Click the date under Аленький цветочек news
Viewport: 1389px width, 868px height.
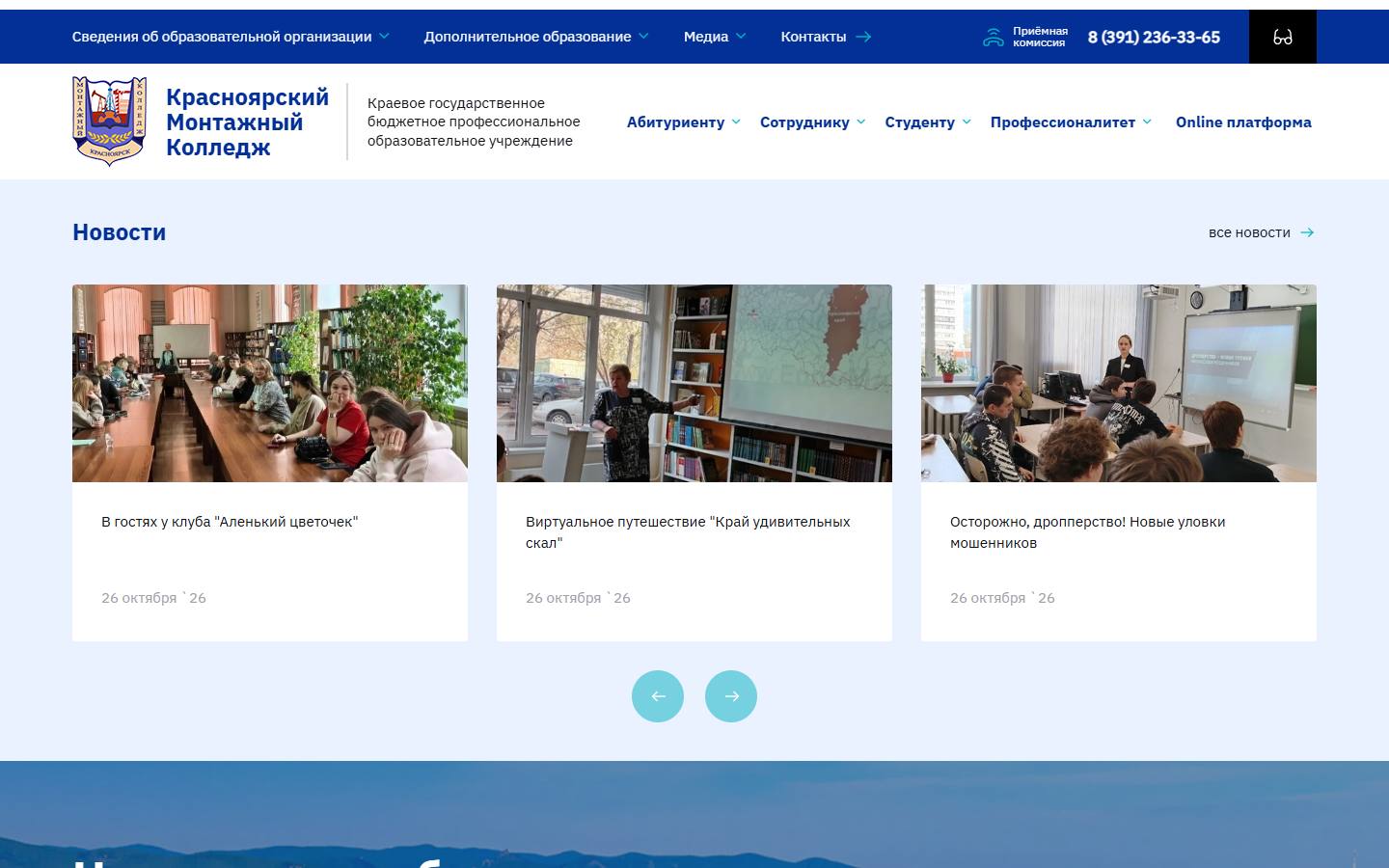[x=153, y=598]
